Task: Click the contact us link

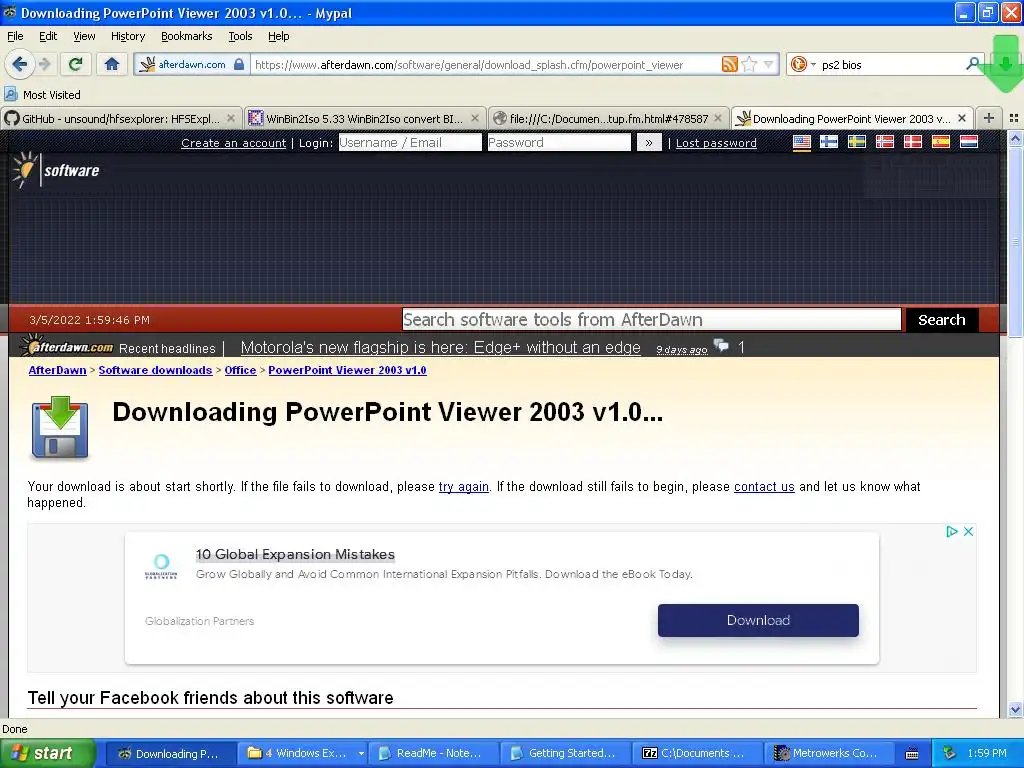Action: pyautogui.click(x=764, y=487)
